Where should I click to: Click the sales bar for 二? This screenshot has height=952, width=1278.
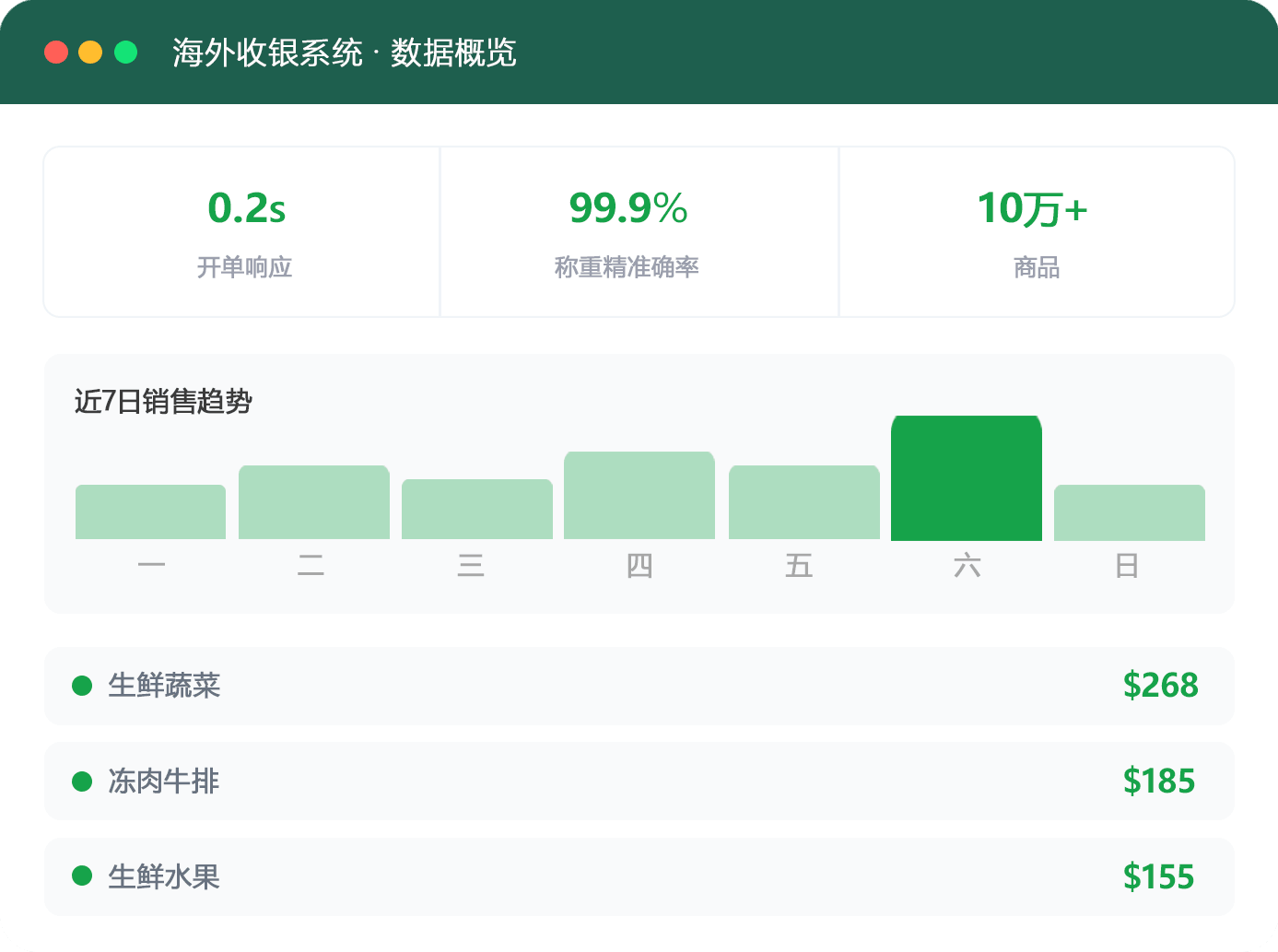[x=314, y=502]
